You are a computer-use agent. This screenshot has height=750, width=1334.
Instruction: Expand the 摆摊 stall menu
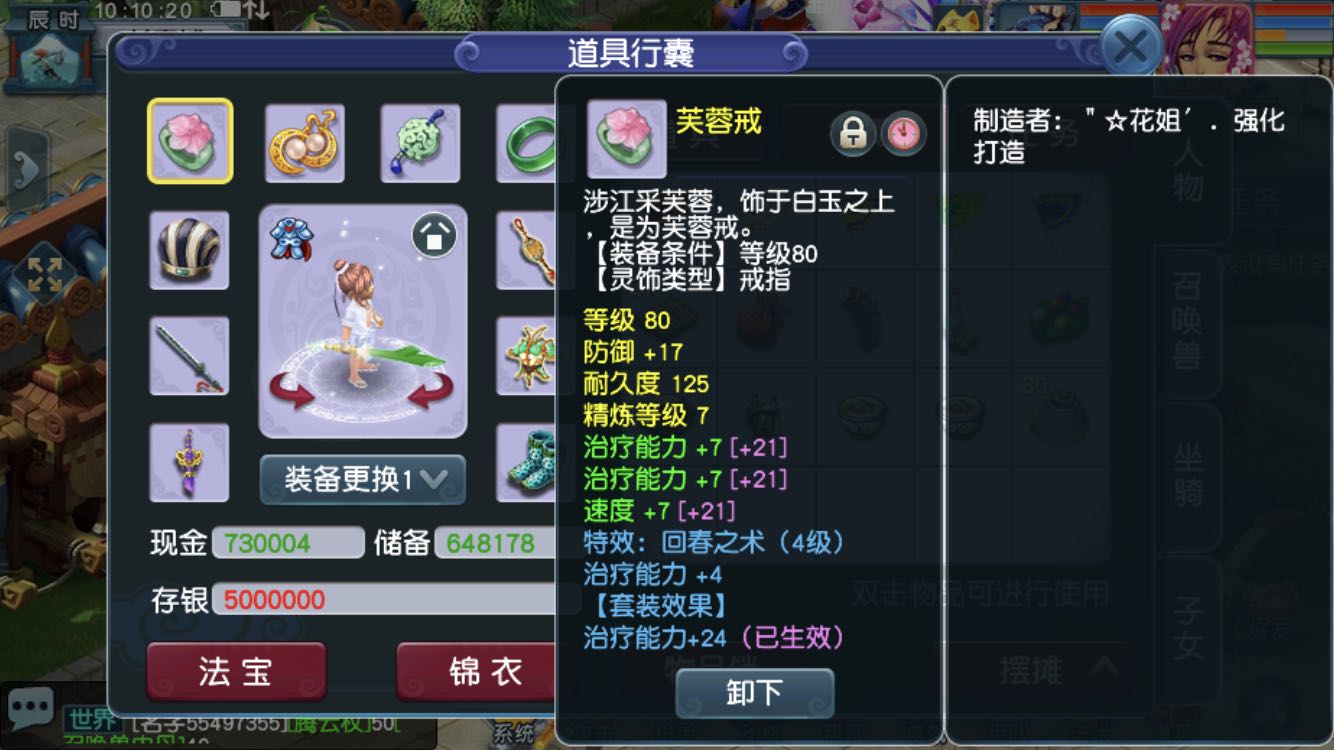pyautogui.click(x=1043, y=669)
